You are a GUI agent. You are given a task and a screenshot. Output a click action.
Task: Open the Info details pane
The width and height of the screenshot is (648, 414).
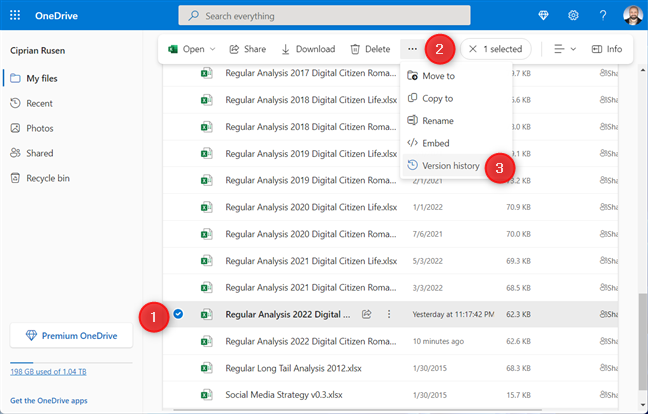click(607, 49)
